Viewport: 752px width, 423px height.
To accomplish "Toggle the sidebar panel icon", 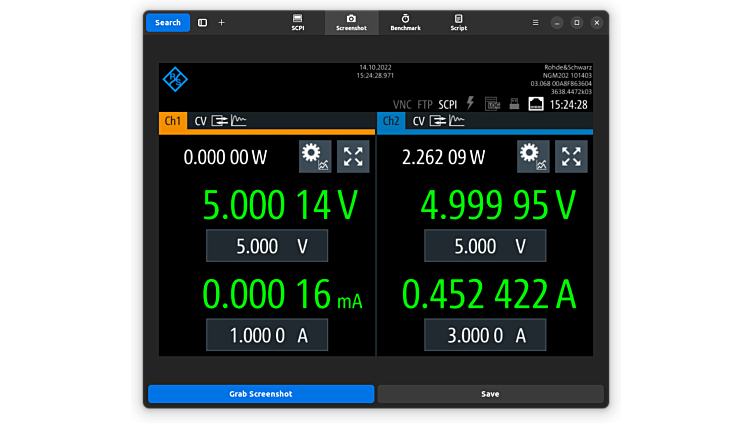I will tap(202, 22).
